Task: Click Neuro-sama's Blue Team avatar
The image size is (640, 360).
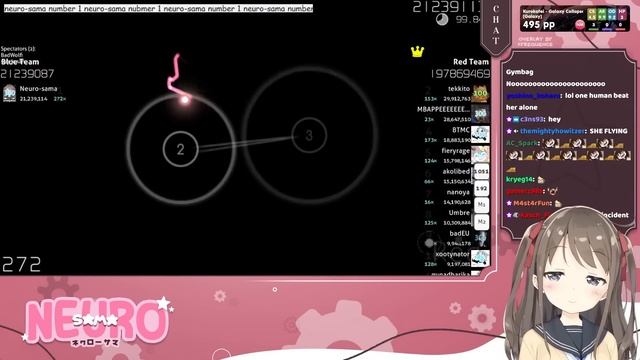Action: point(9,93)
